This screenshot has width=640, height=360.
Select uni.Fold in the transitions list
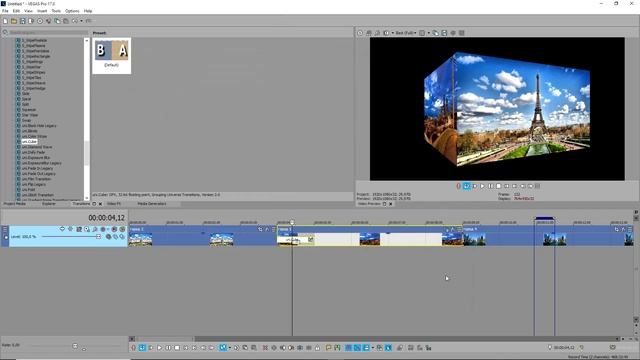coord(28,190)
